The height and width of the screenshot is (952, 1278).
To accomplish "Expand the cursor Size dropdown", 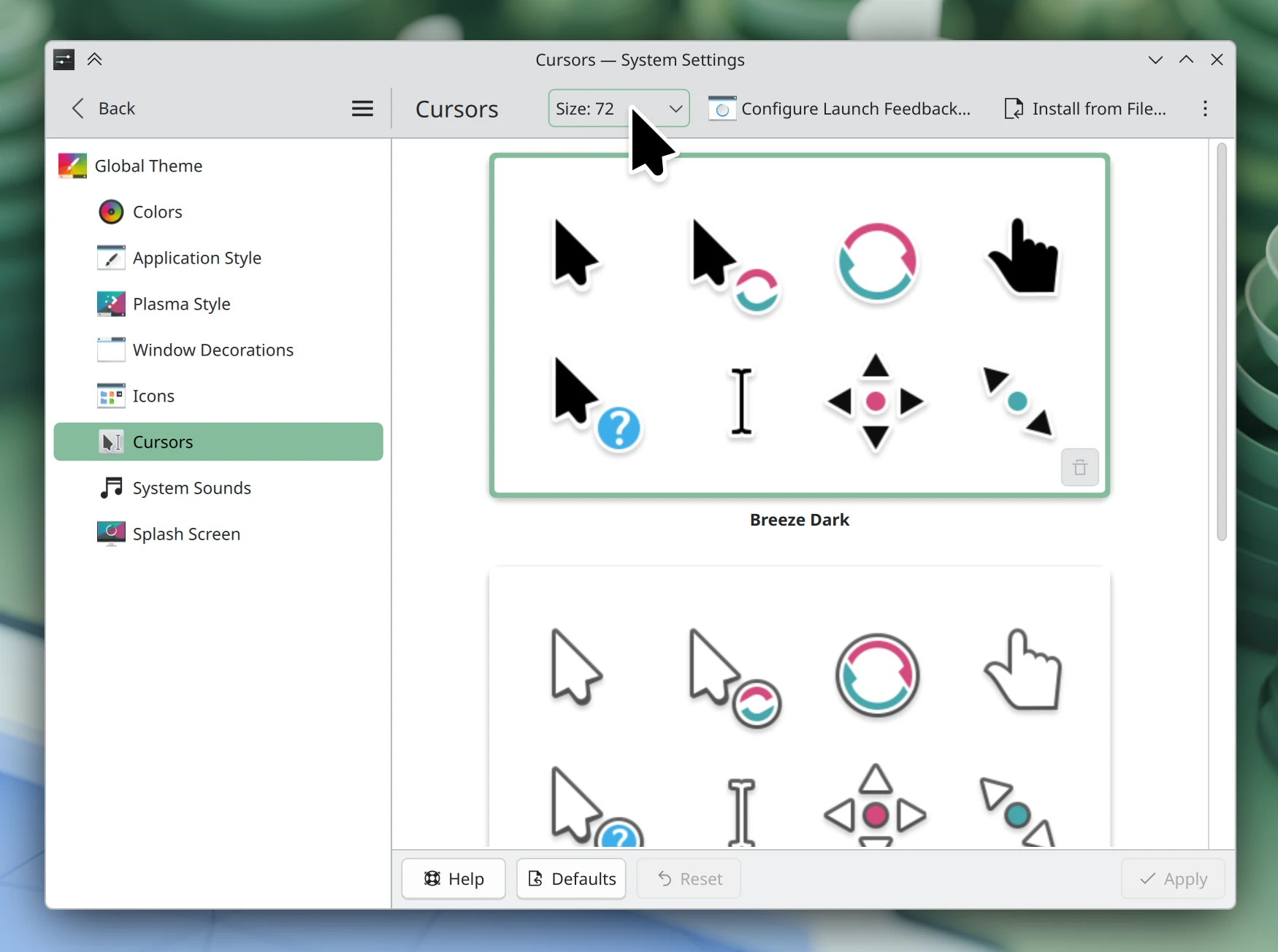I will point(618,109).
